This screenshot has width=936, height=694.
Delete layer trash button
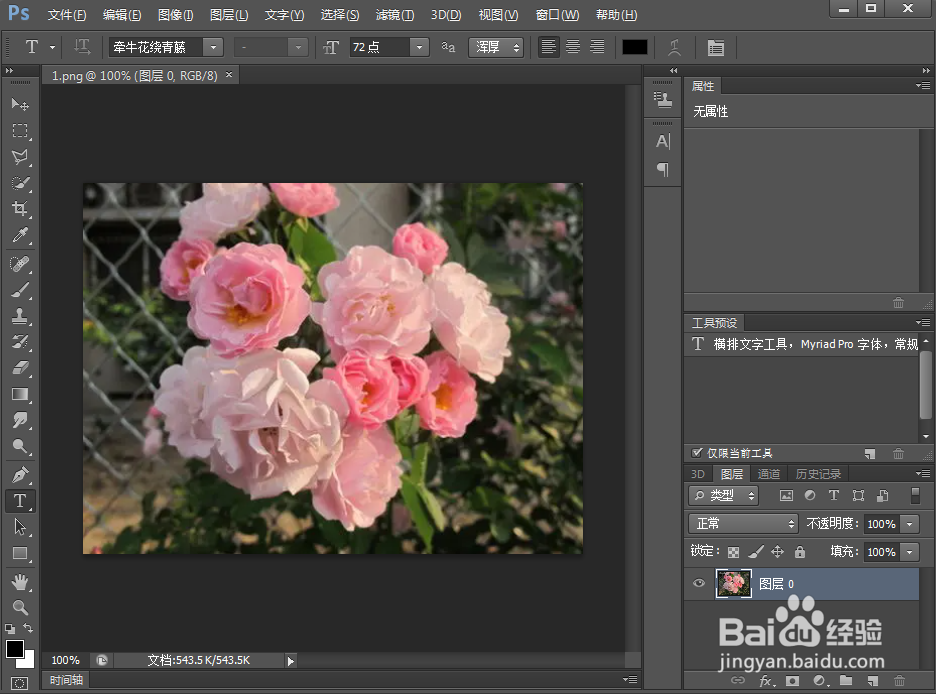point(899,681)
